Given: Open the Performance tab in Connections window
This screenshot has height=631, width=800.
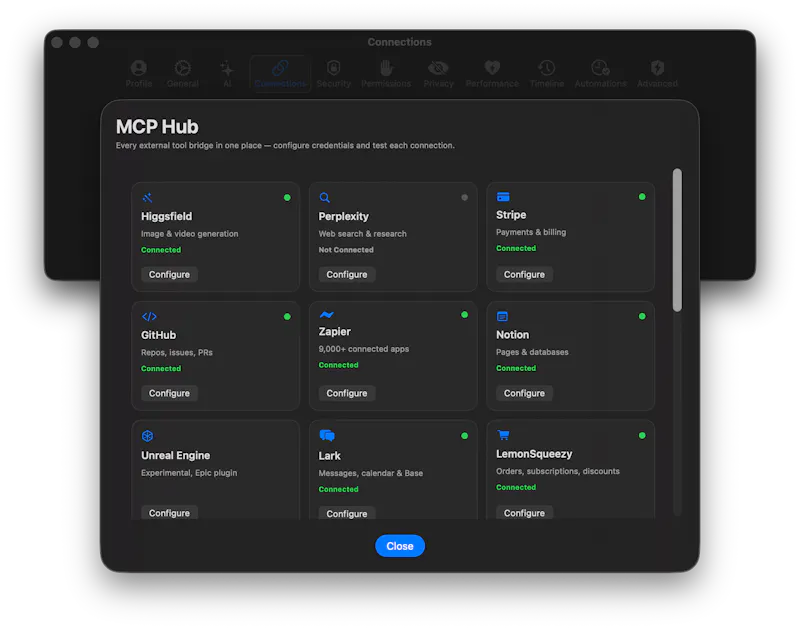Looking at the screenshot, I should (492, 74).
